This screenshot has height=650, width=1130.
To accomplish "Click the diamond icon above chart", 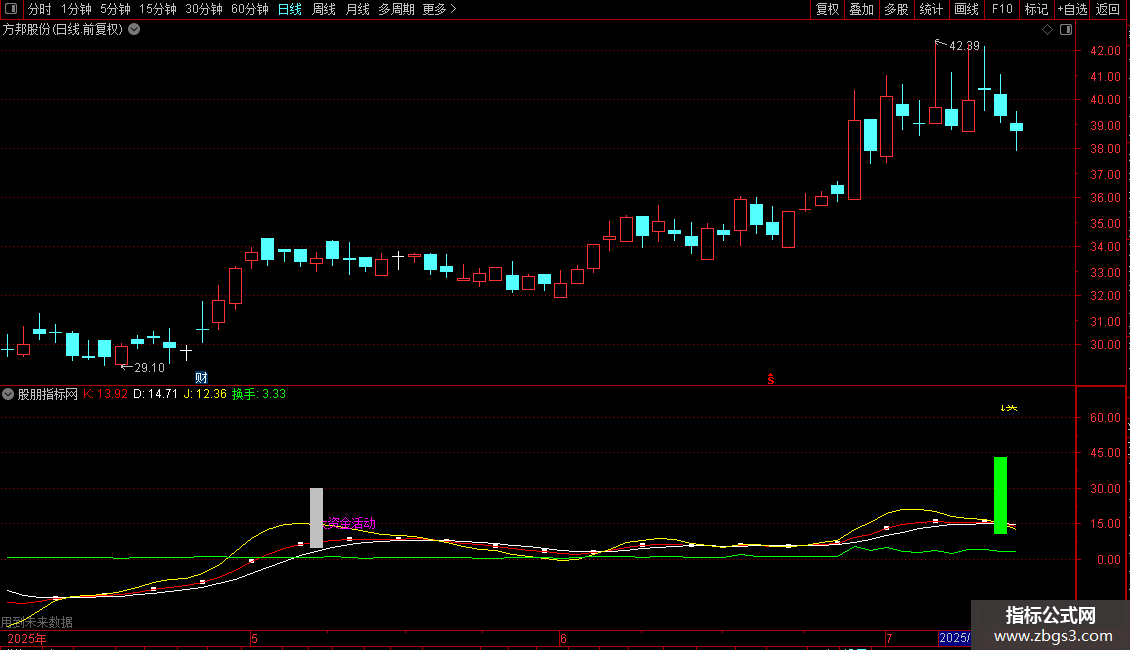I will (x=1048, y=30).
